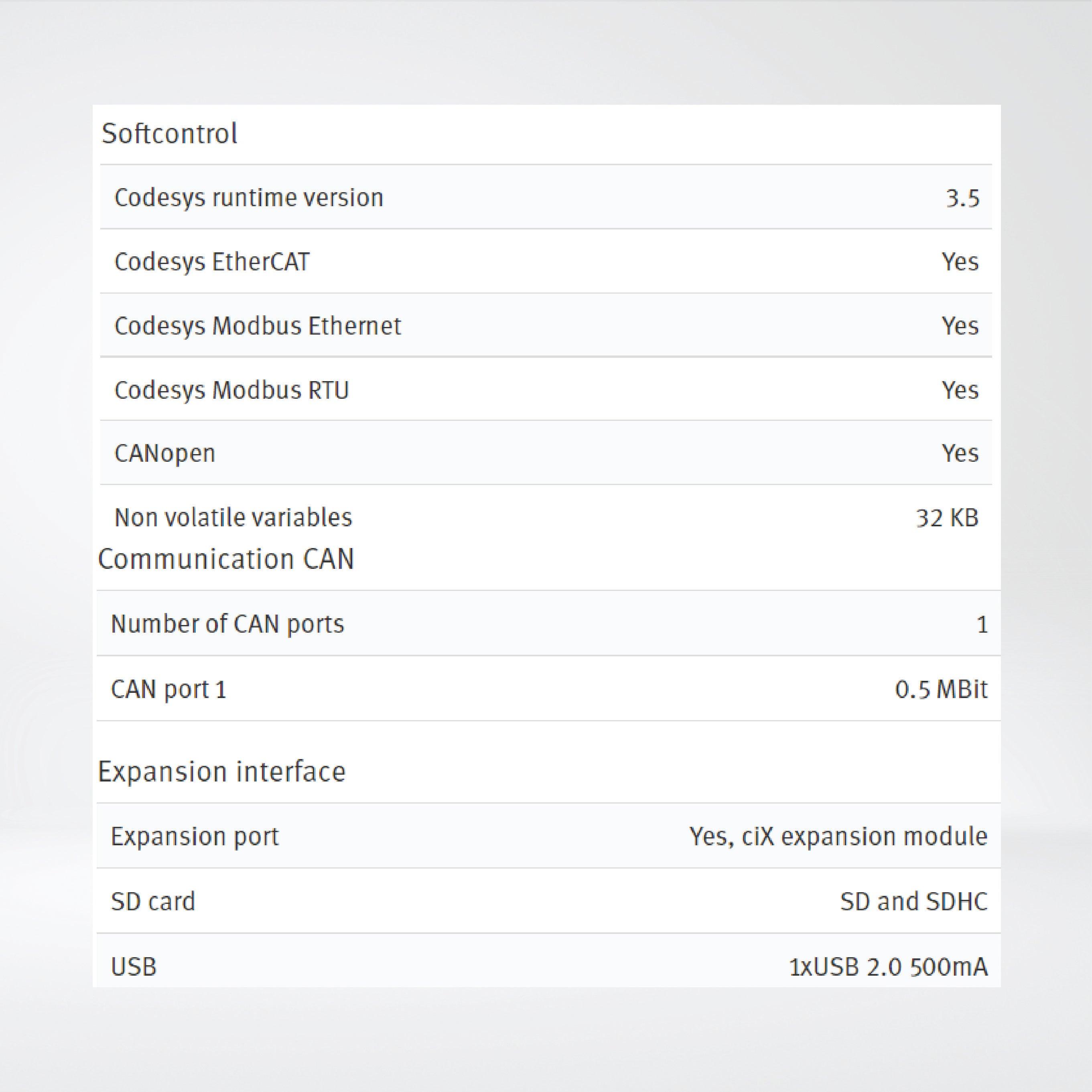Click the CAN port 1 label
1092x1092 pixels.
click(x=168, y=690)
